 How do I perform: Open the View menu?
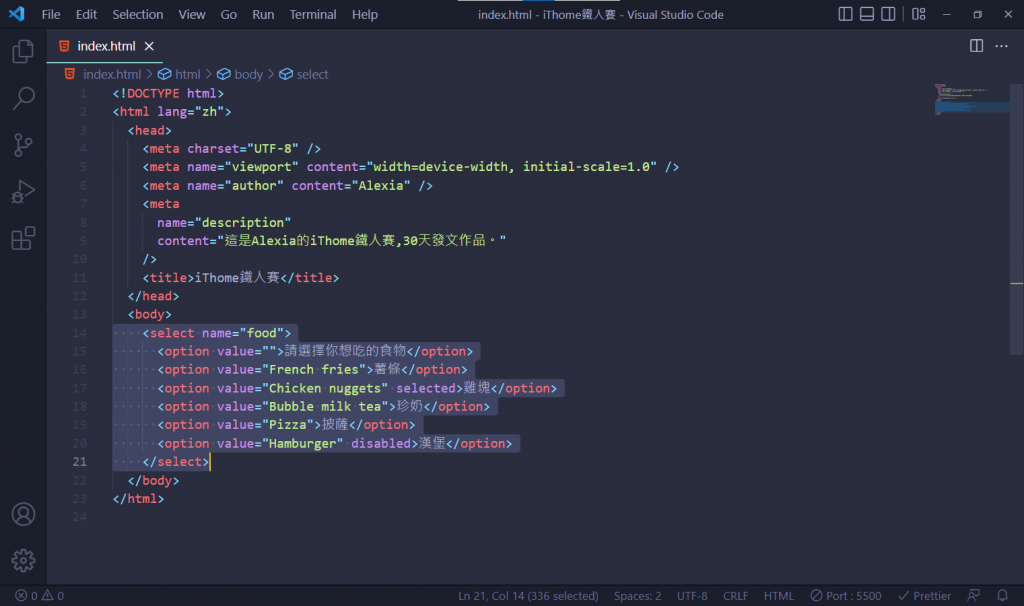pyautogui.click(x=192, y=14)
